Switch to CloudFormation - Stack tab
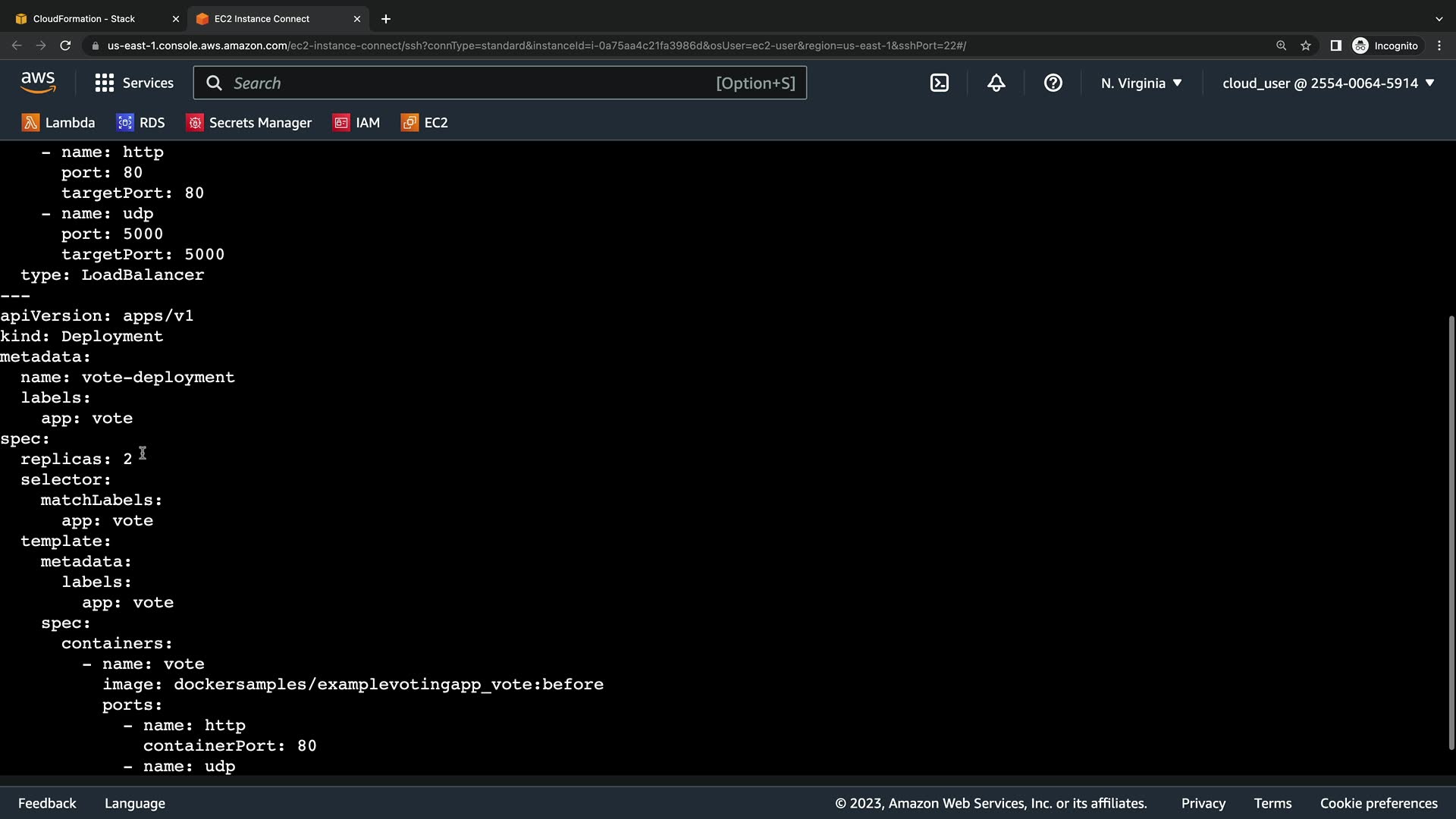This screenshot has width=1456, height=819. (x=83, y=19)
